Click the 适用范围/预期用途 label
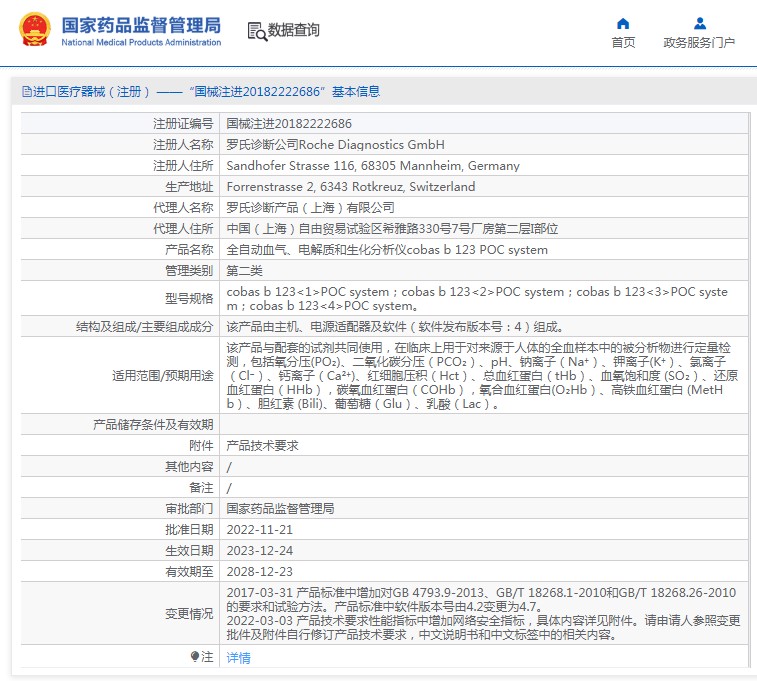Screen dimensions: 757x681 163,375
